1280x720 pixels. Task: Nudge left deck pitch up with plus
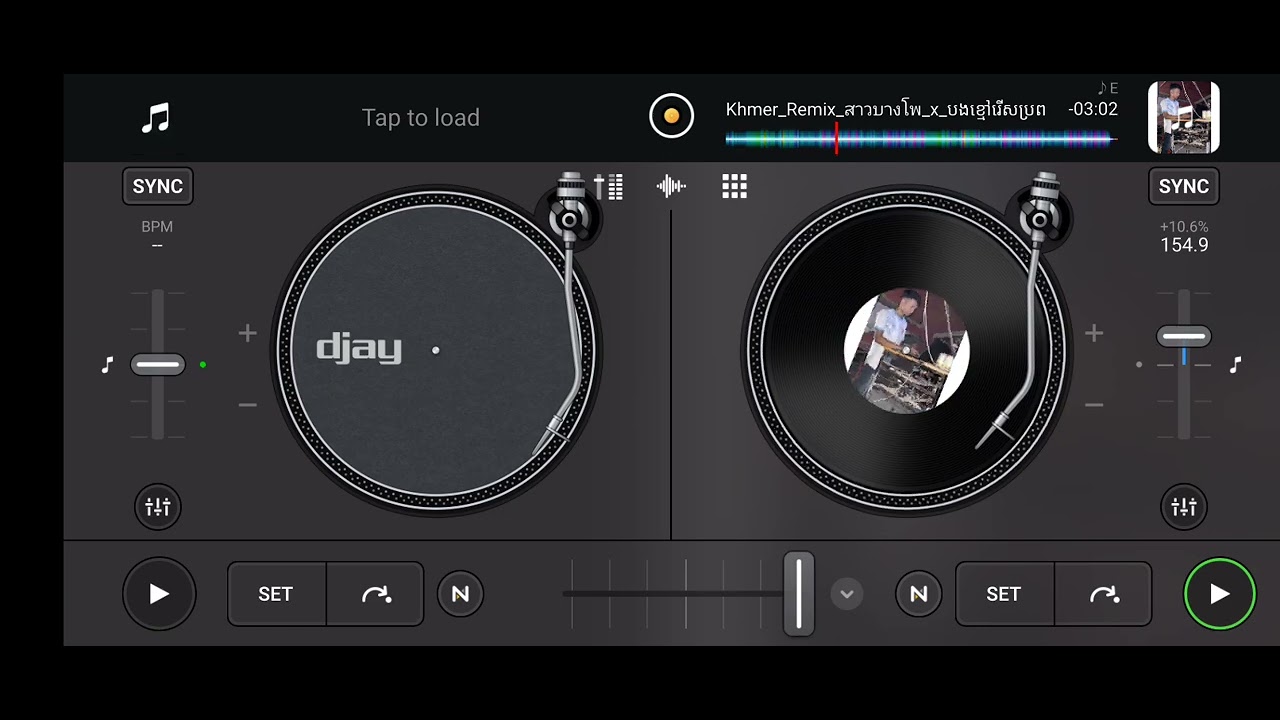click(247, 333)
